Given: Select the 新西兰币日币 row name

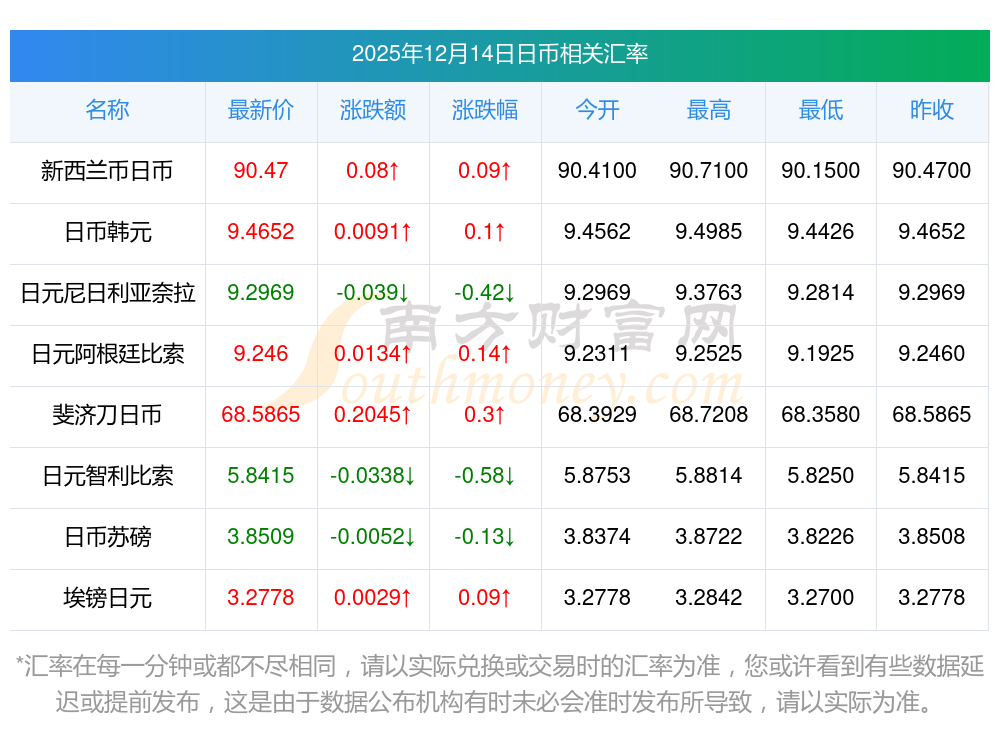Looking at the screenshot, I should click(x=107, y=171).
